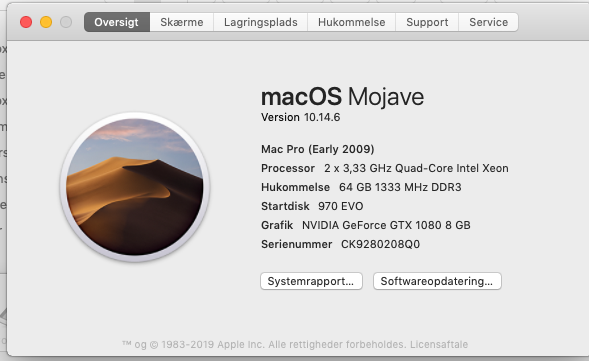Open Systemrapport...
This screenshot has height=361, width=589.
pyautogui.click(x=311, y=281)
